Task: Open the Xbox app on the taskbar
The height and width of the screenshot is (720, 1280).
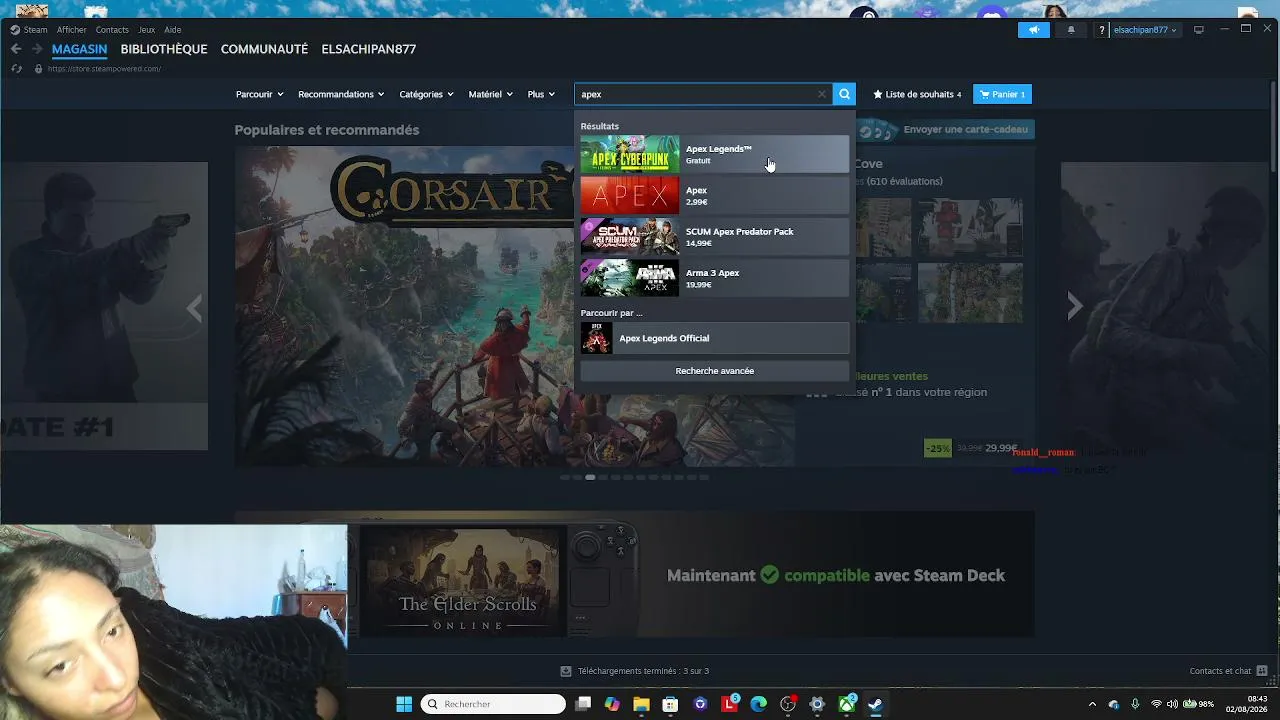Action: click(x=846, y=704)
